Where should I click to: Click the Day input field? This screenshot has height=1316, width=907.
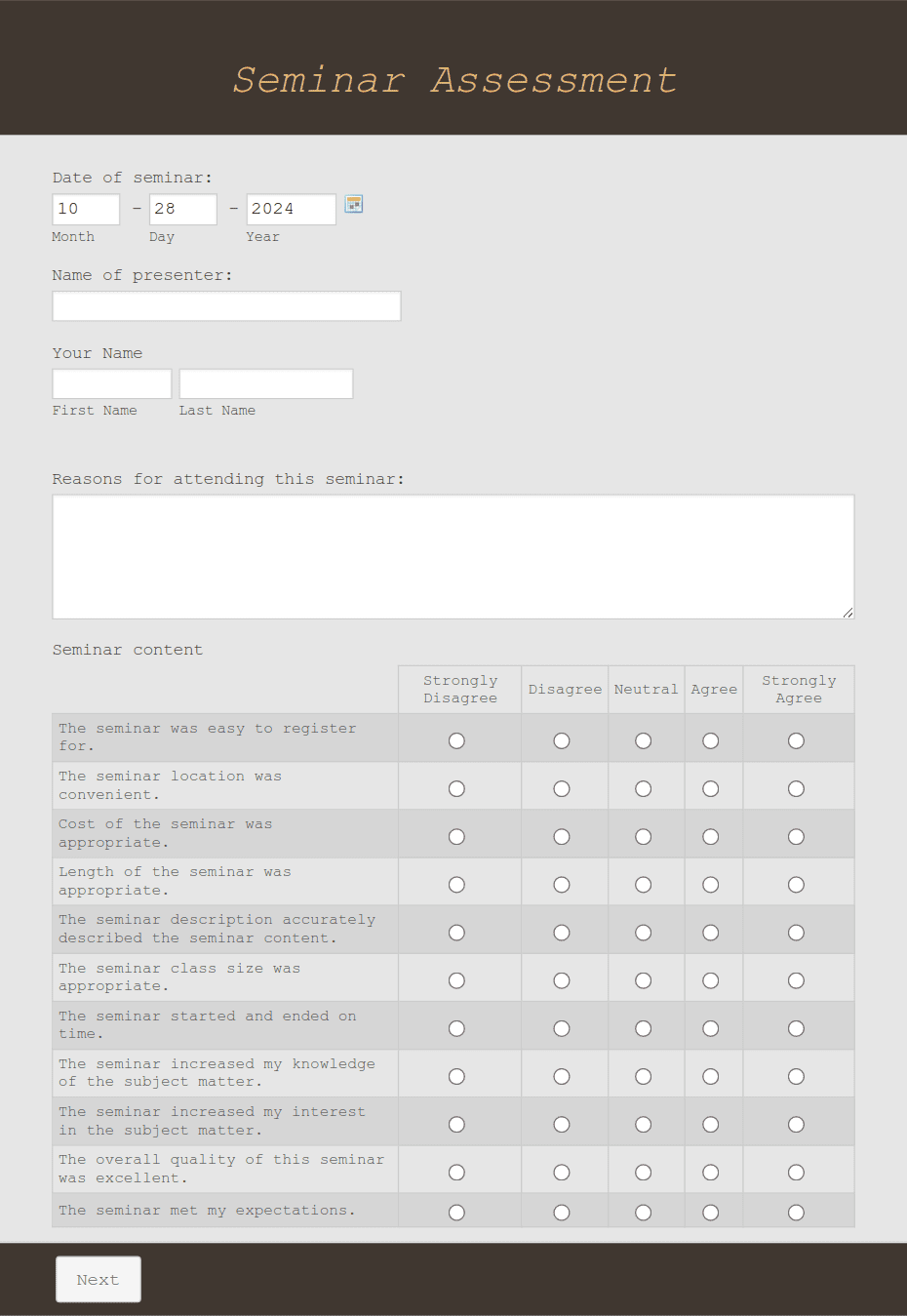[183, 209]
